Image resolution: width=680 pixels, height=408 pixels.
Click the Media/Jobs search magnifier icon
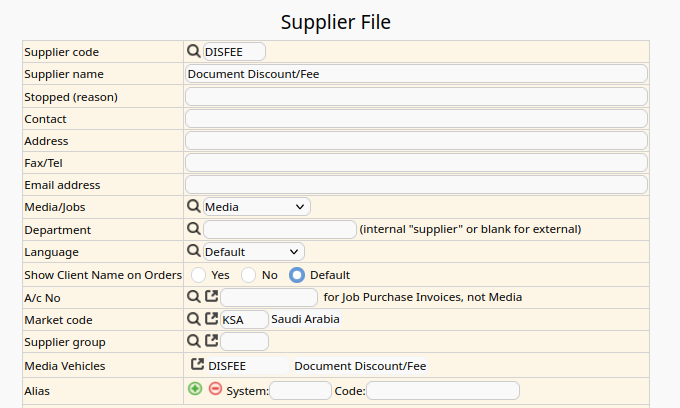pos(194,206)
